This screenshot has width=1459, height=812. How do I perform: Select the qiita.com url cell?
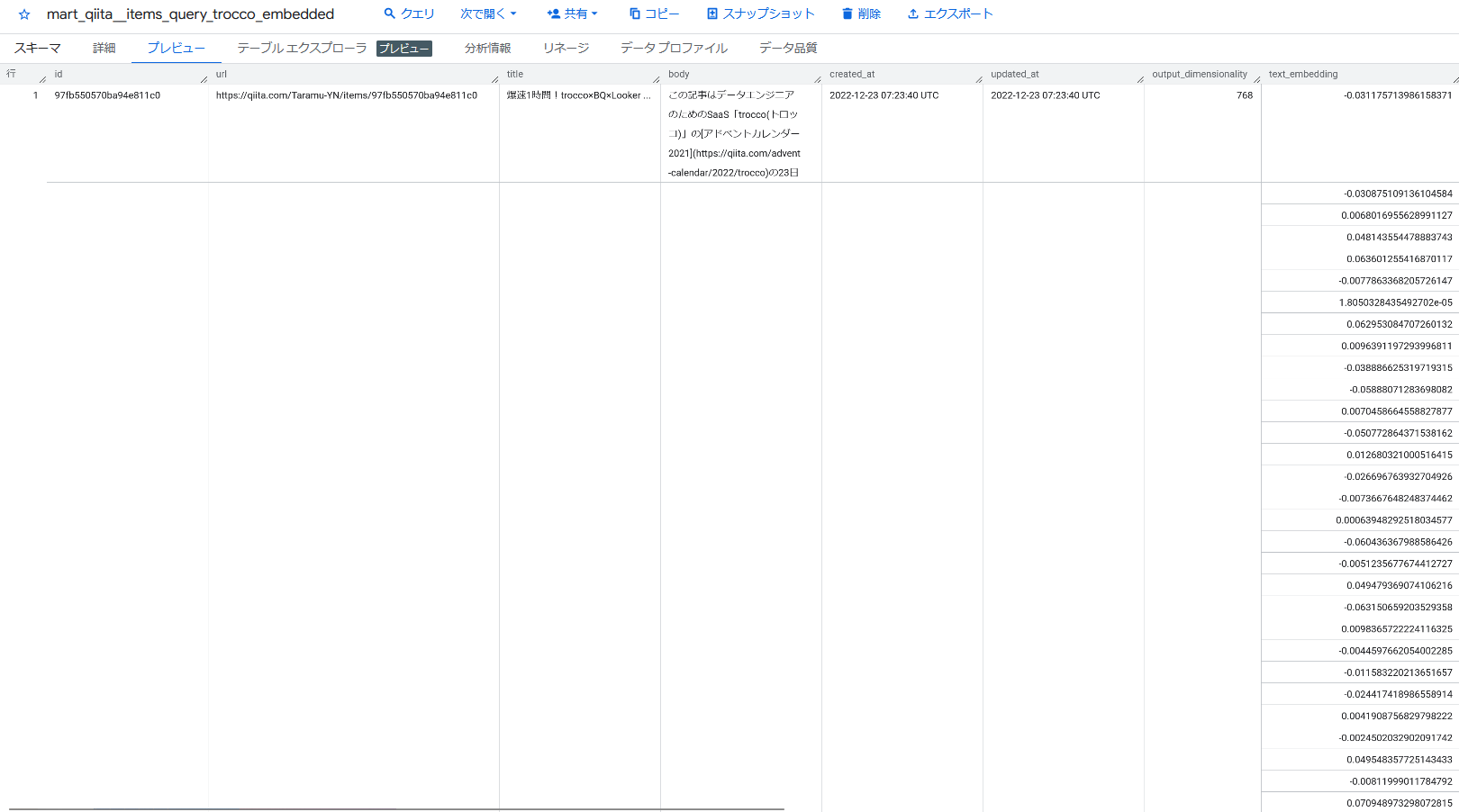tap(347, 95)
